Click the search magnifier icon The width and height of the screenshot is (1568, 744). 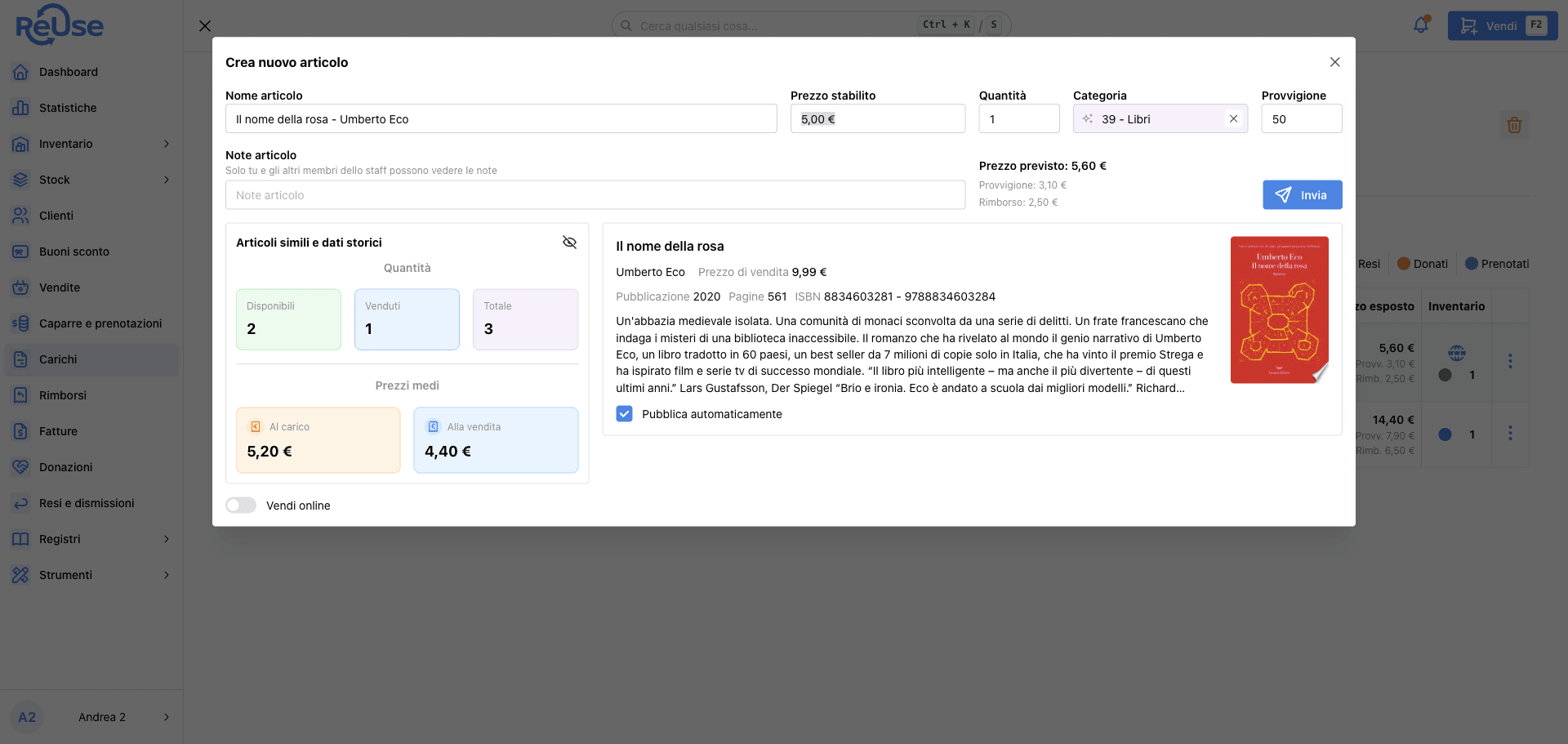pyautogui.click(x=626, y=25)
